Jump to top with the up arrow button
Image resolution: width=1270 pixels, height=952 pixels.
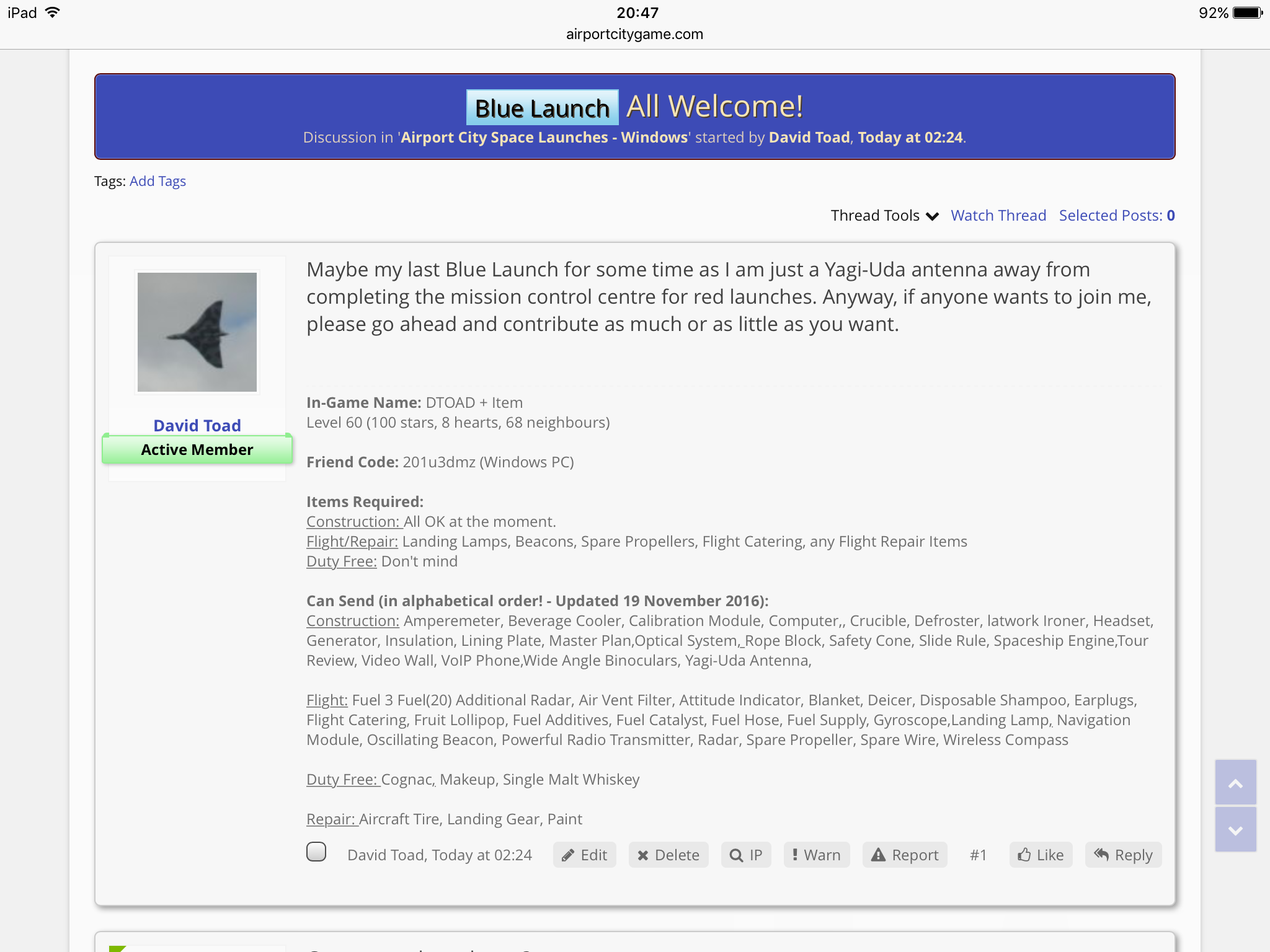click(1235, 782)
